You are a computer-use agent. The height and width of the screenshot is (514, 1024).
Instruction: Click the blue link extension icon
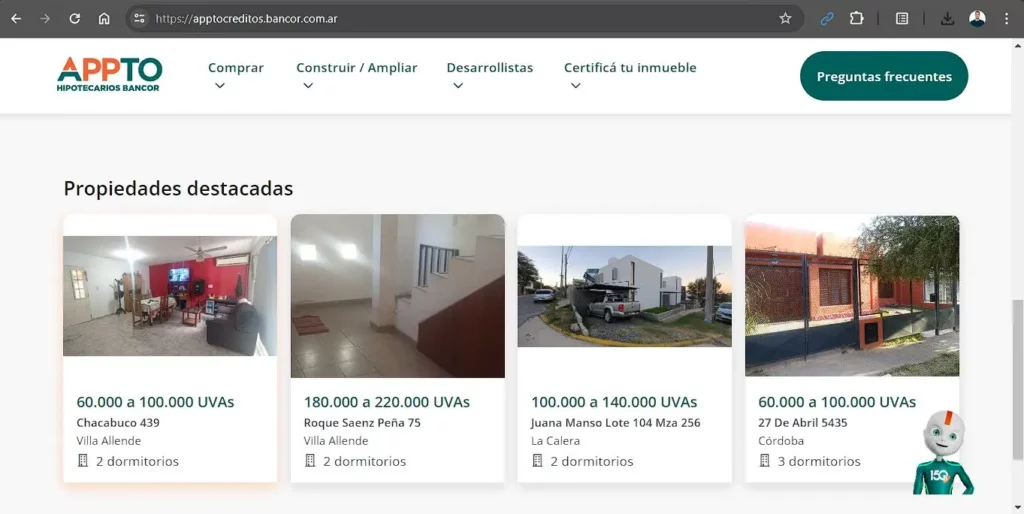827,19
